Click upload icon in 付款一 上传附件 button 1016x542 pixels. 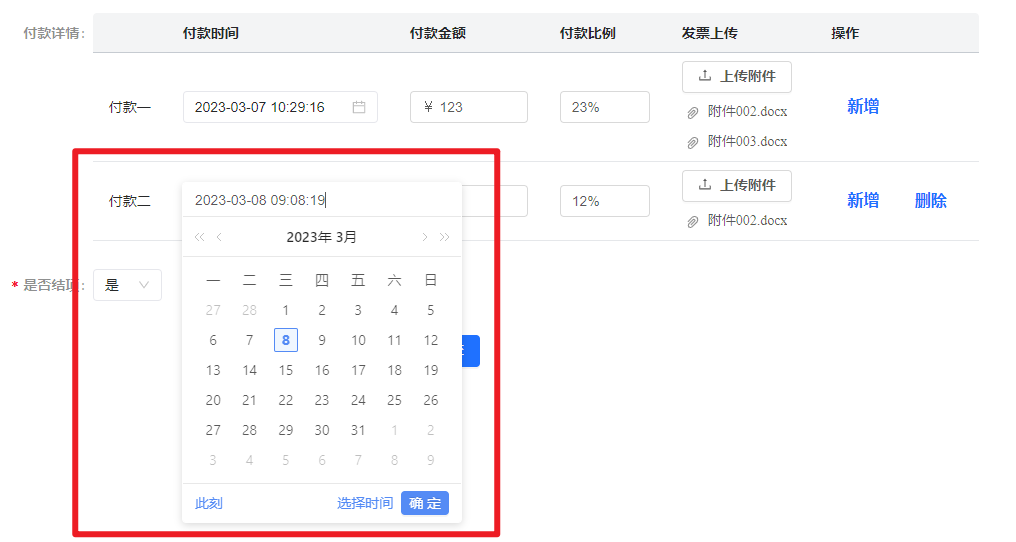pos(705,76)
